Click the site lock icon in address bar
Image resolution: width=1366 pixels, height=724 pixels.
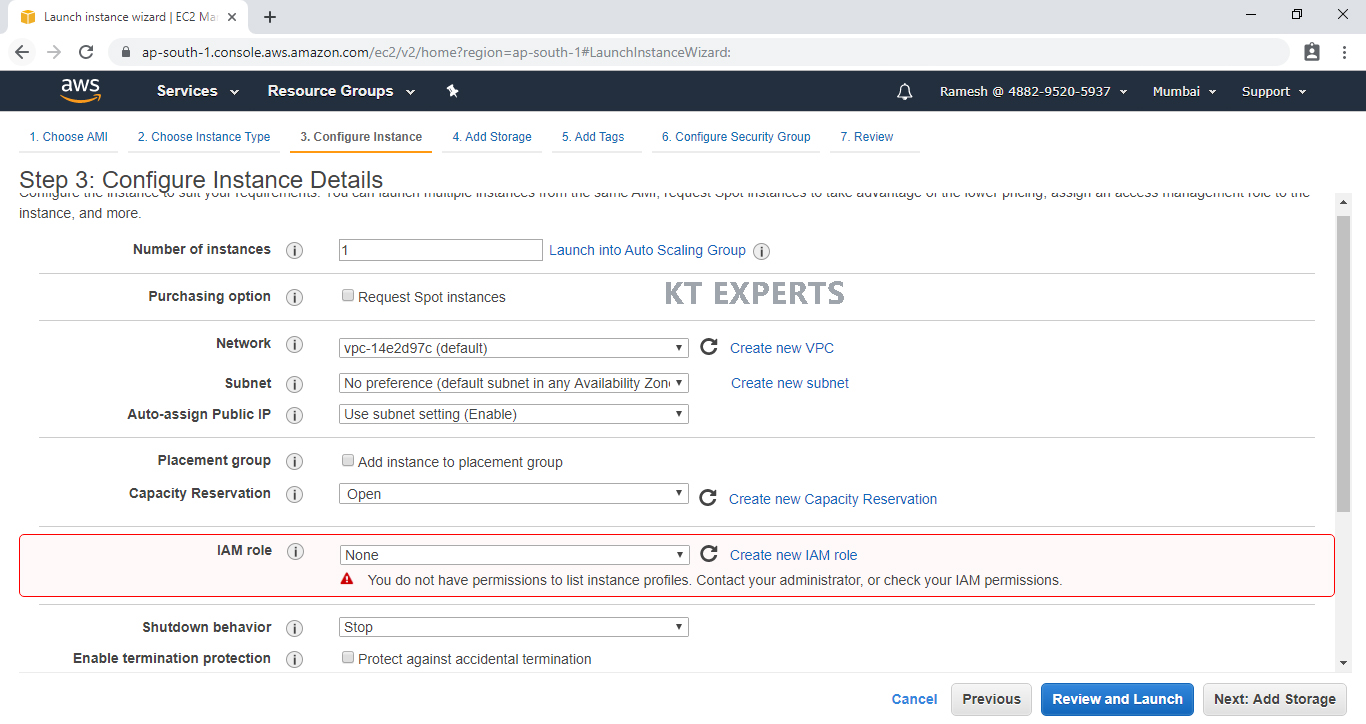[125, 52]
